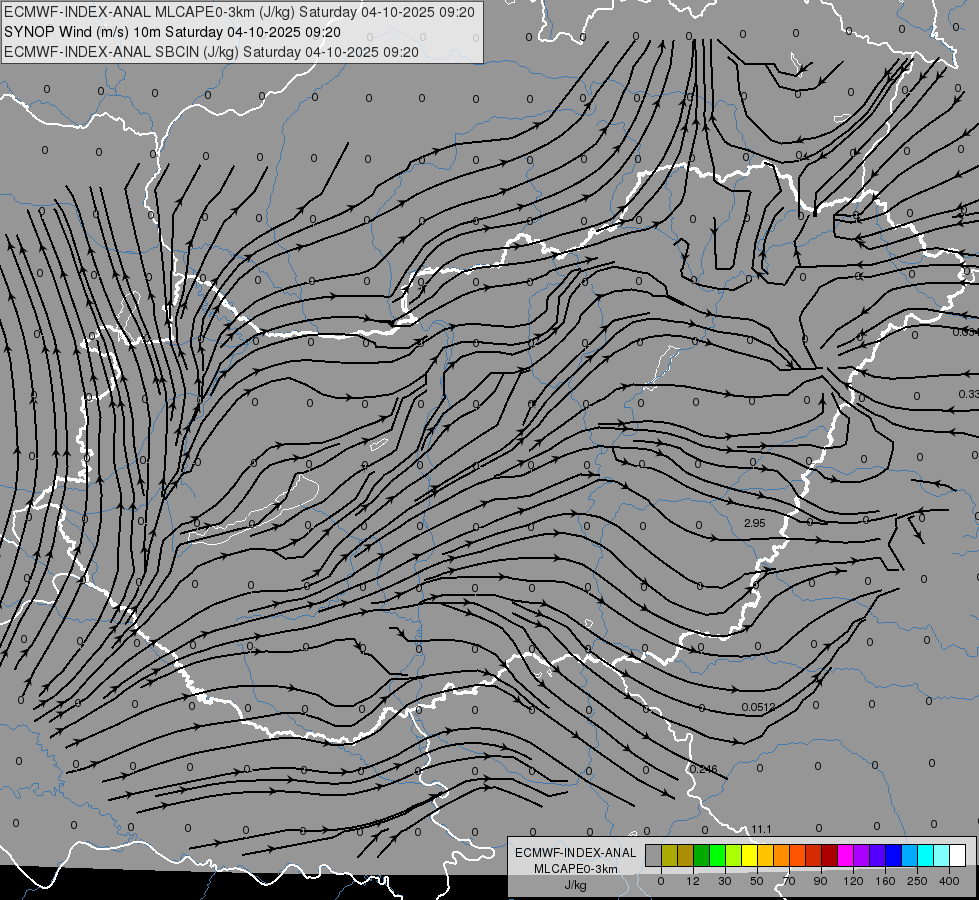
Task: Click the 2.95 value on the map
Action: [755, 523]
